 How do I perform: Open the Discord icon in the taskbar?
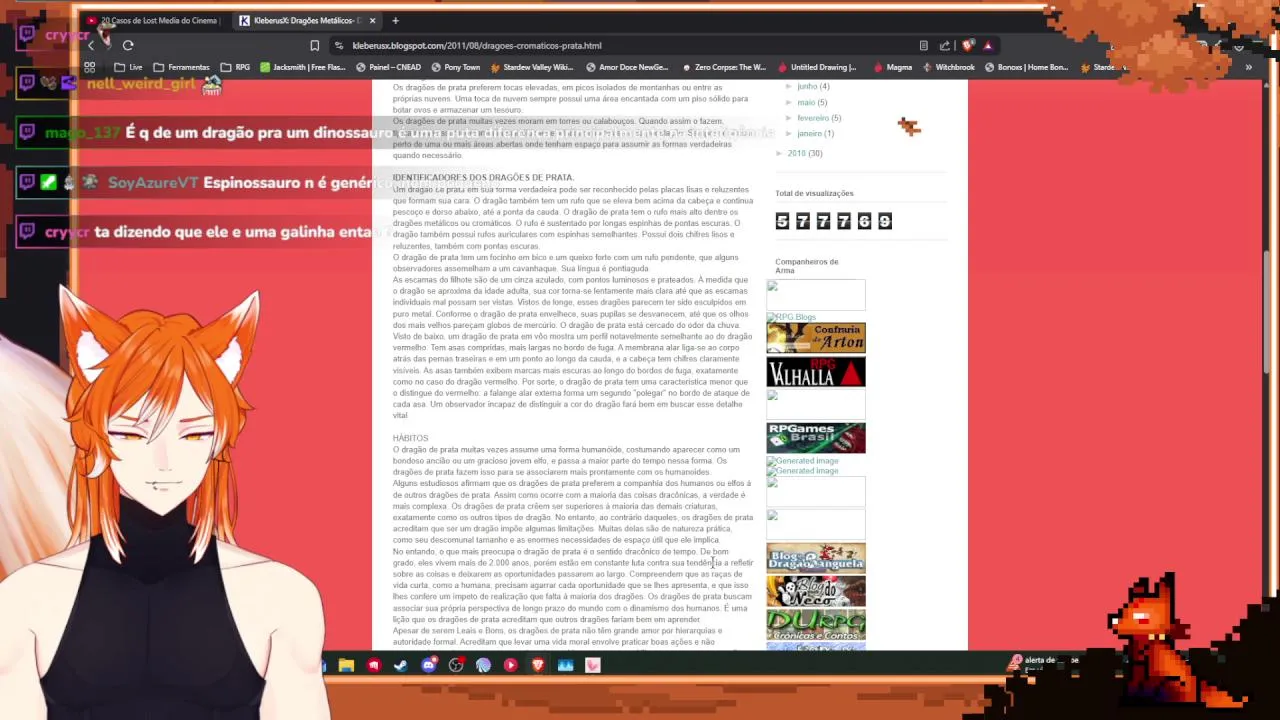tap(429, 665)
